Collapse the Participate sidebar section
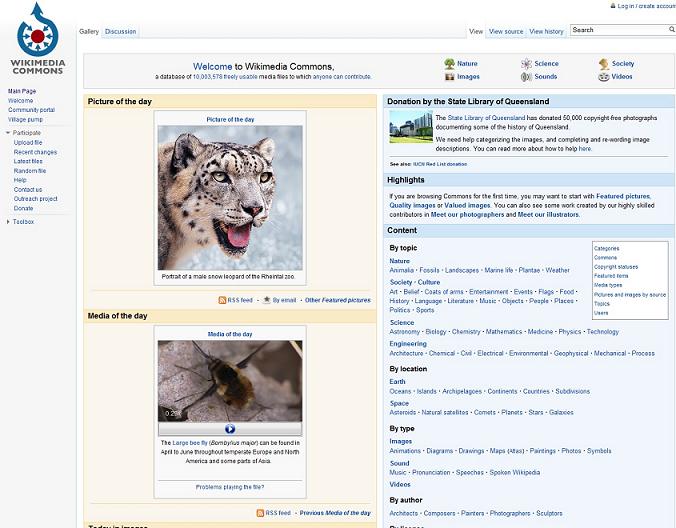 8,133
